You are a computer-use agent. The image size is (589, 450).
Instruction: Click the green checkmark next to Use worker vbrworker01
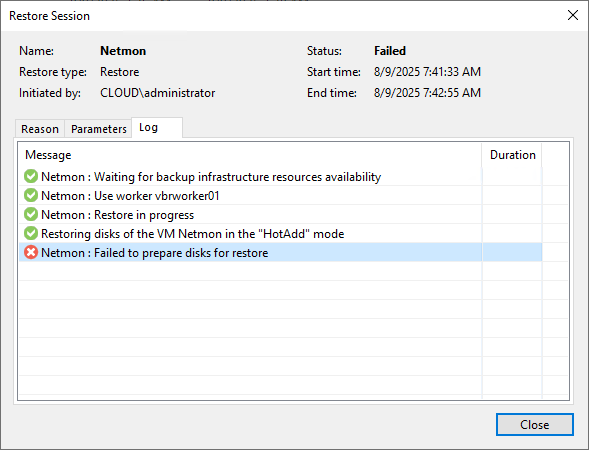pos(31,195)
